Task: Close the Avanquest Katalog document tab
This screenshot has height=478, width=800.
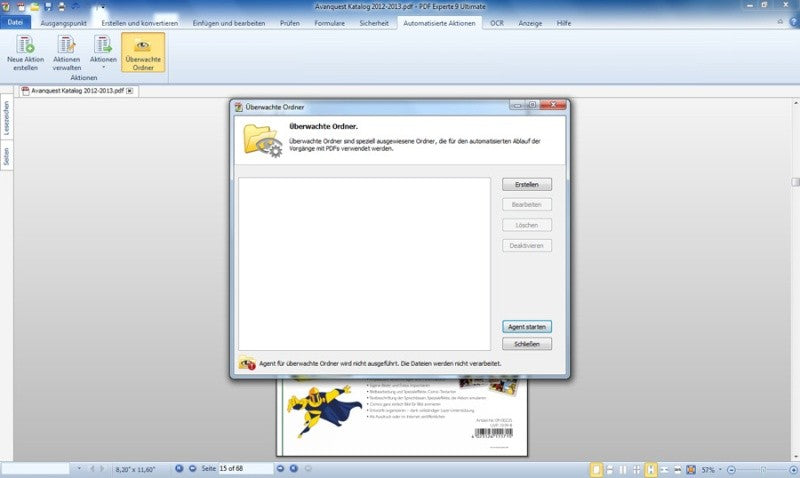Action: (130, 91)
